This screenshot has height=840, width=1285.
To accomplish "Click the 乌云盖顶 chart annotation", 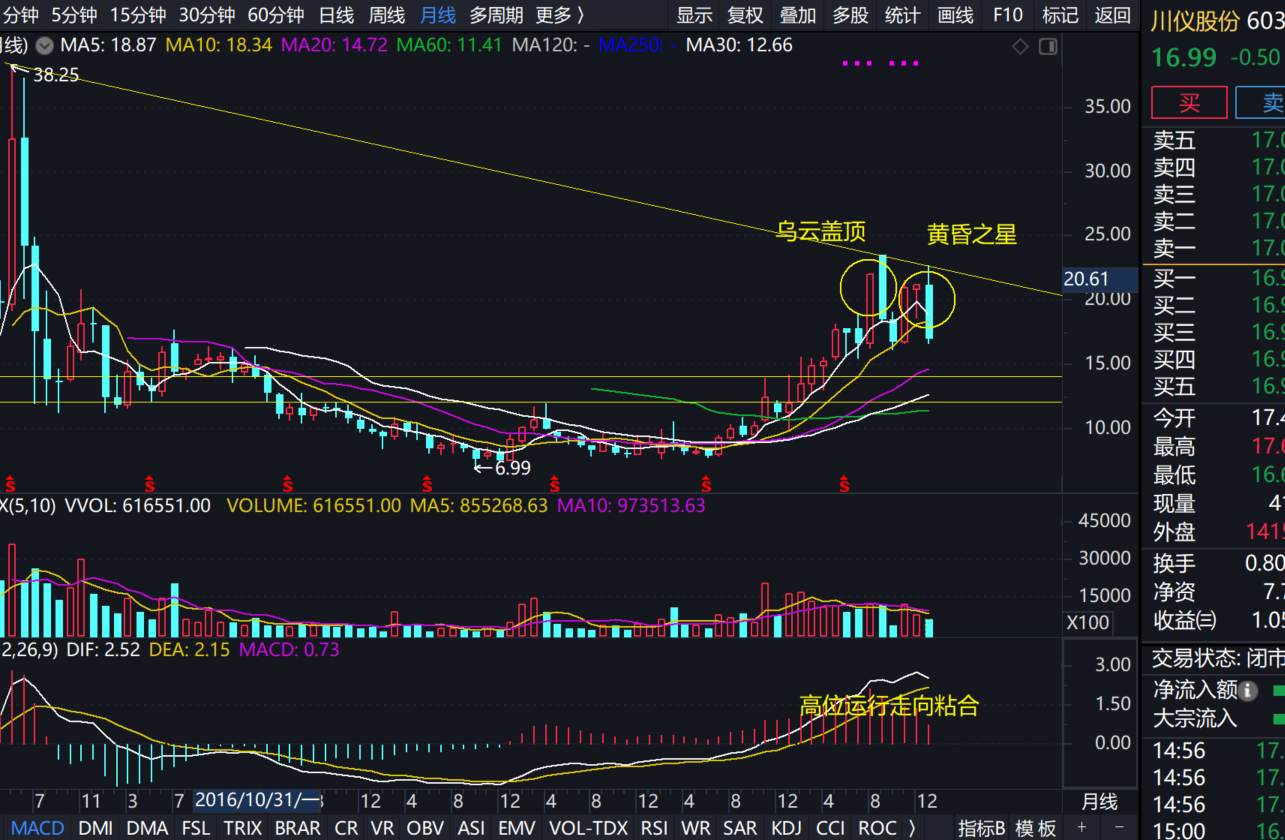I will 820,232.
